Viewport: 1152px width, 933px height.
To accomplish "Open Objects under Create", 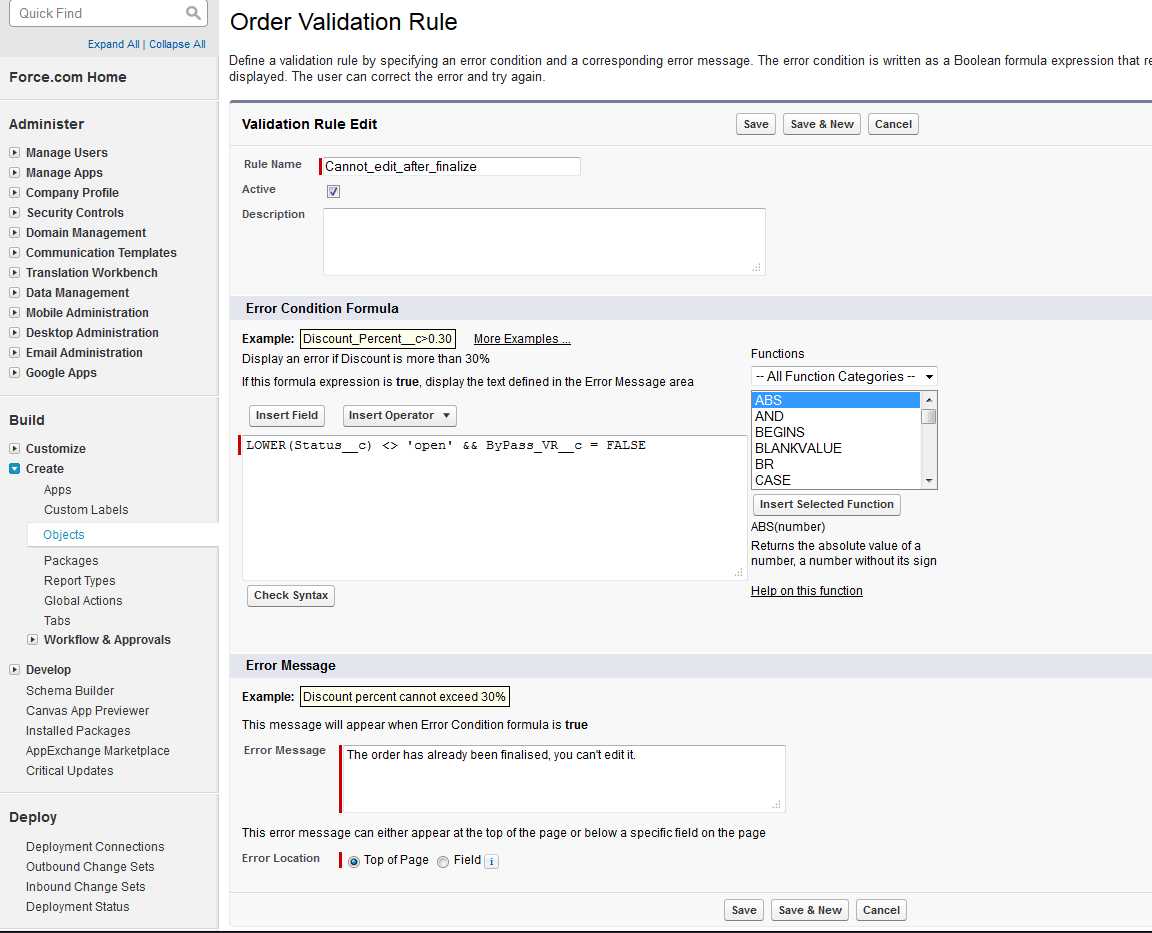I will pyautogui.click(x=64, y=535).
